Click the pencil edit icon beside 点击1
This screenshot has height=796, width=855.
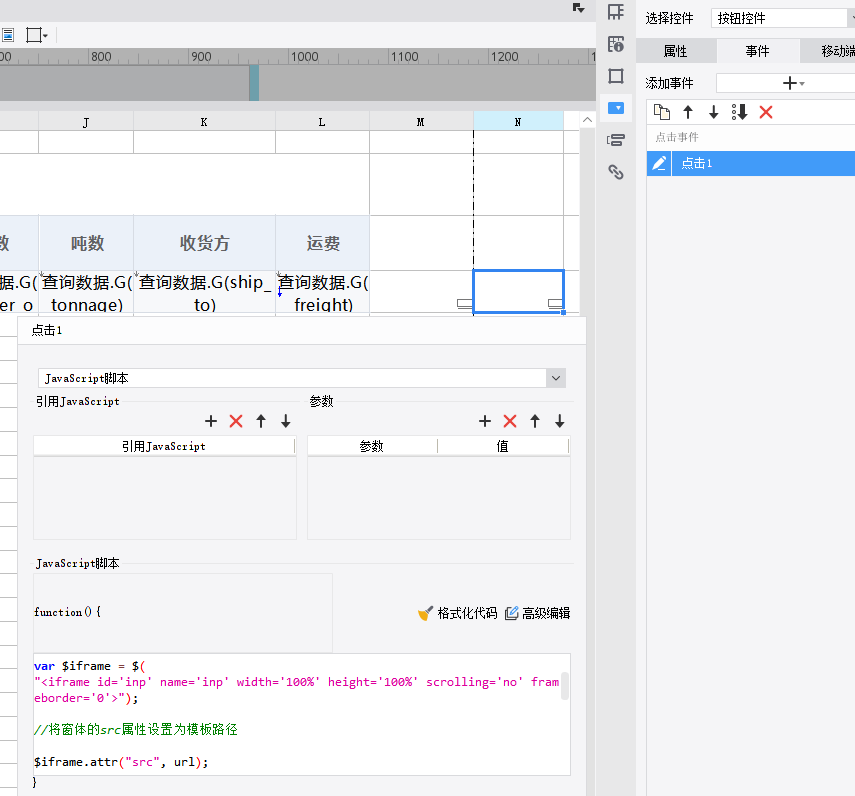(x=659, y=163)
